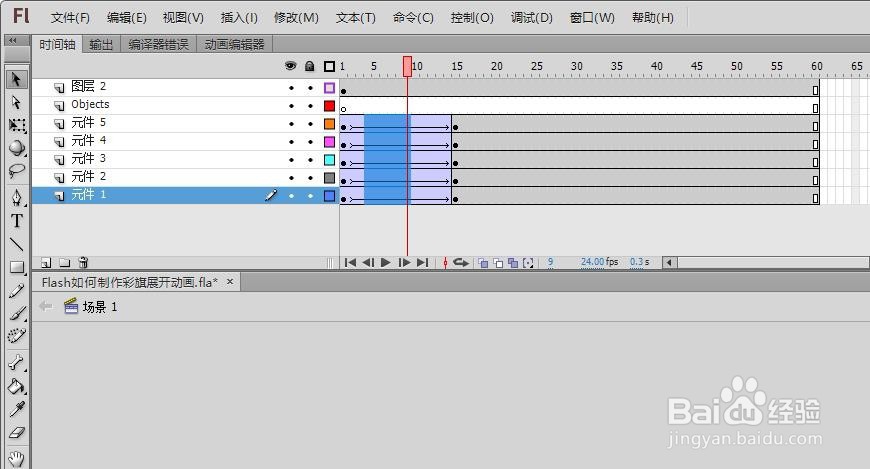Switch to the 编译器错误 tab
The height and width of the screenshot is (469, 870).
(x=159, y=44)
